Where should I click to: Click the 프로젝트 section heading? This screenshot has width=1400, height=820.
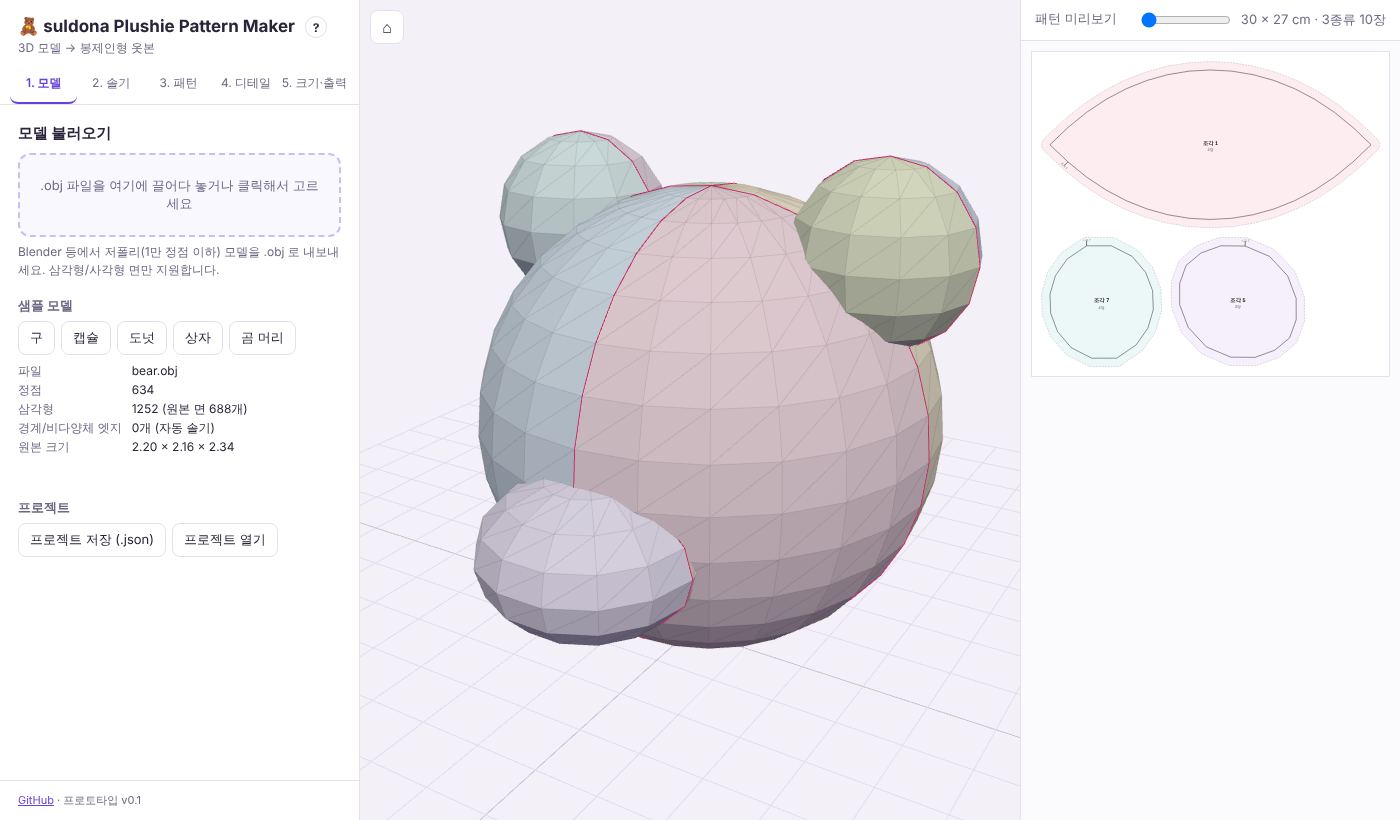44,508
